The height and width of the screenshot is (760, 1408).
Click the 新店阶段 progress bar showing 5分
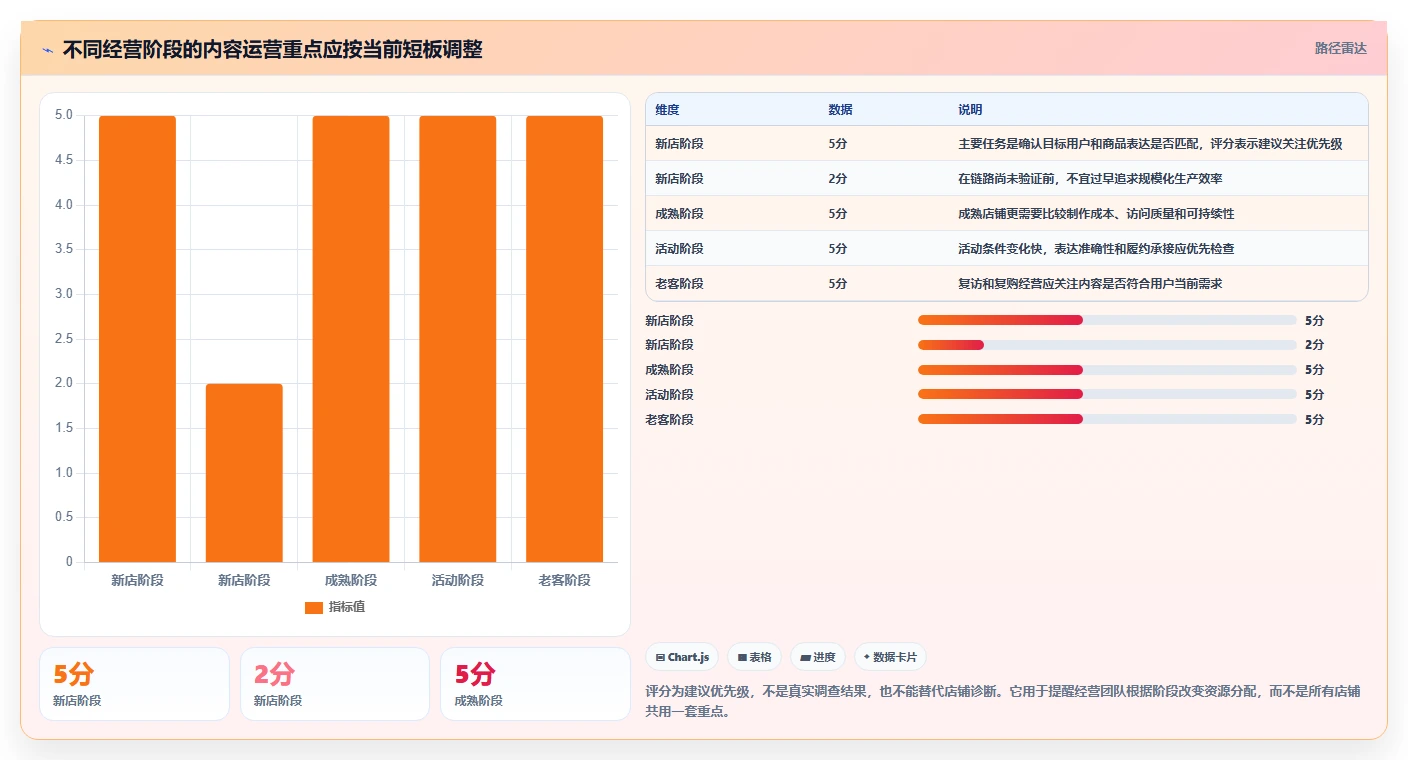pos(1107,320)
